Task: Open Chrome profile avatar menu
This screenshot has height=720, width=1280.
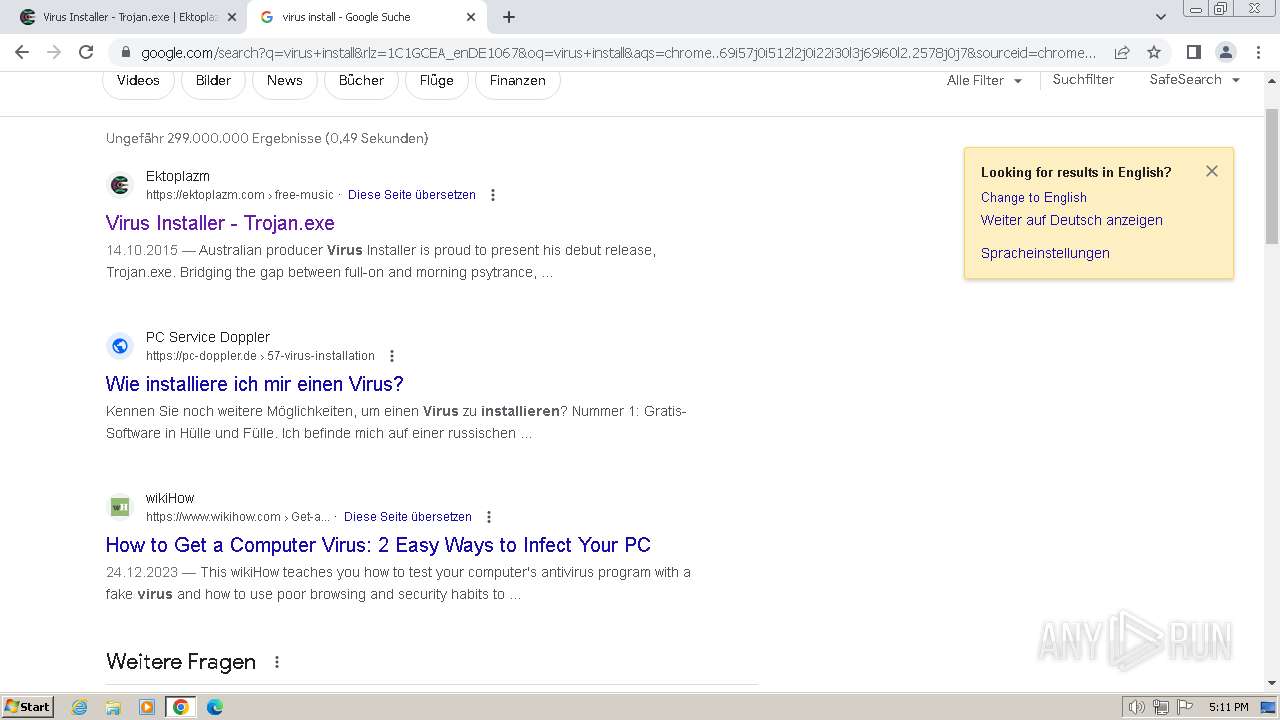Action: coord(1225,52)
